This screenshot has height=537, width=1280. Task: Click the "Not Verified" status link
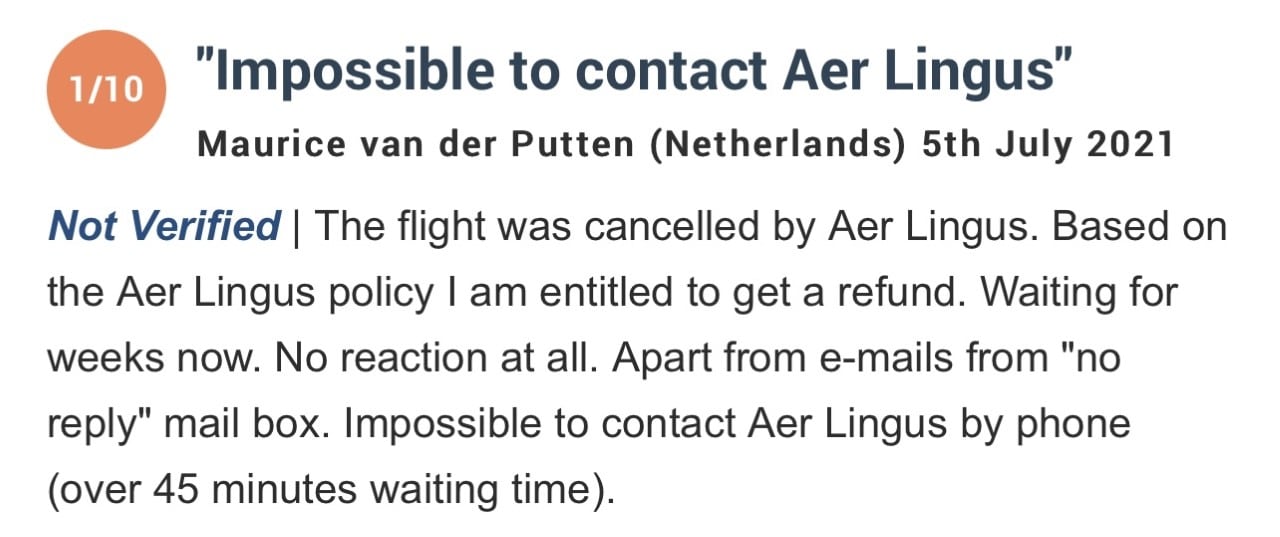[x=164, y=227]
